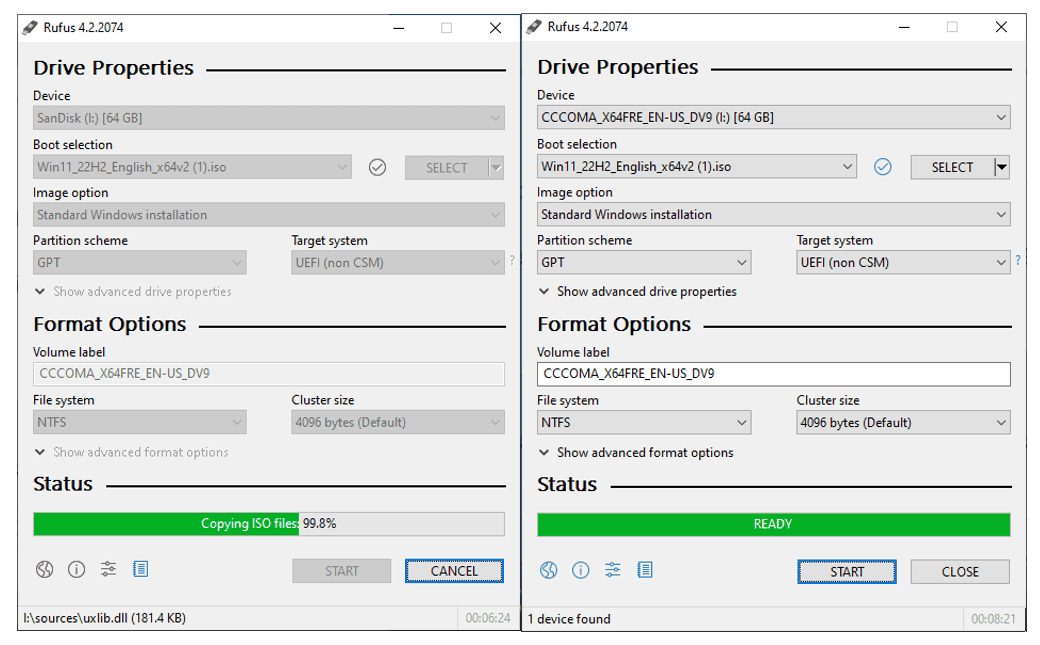Open Partition scheme GPT dropdown in right window
The width and height of the screenshot is (1040, 645).
coord(644,262)
